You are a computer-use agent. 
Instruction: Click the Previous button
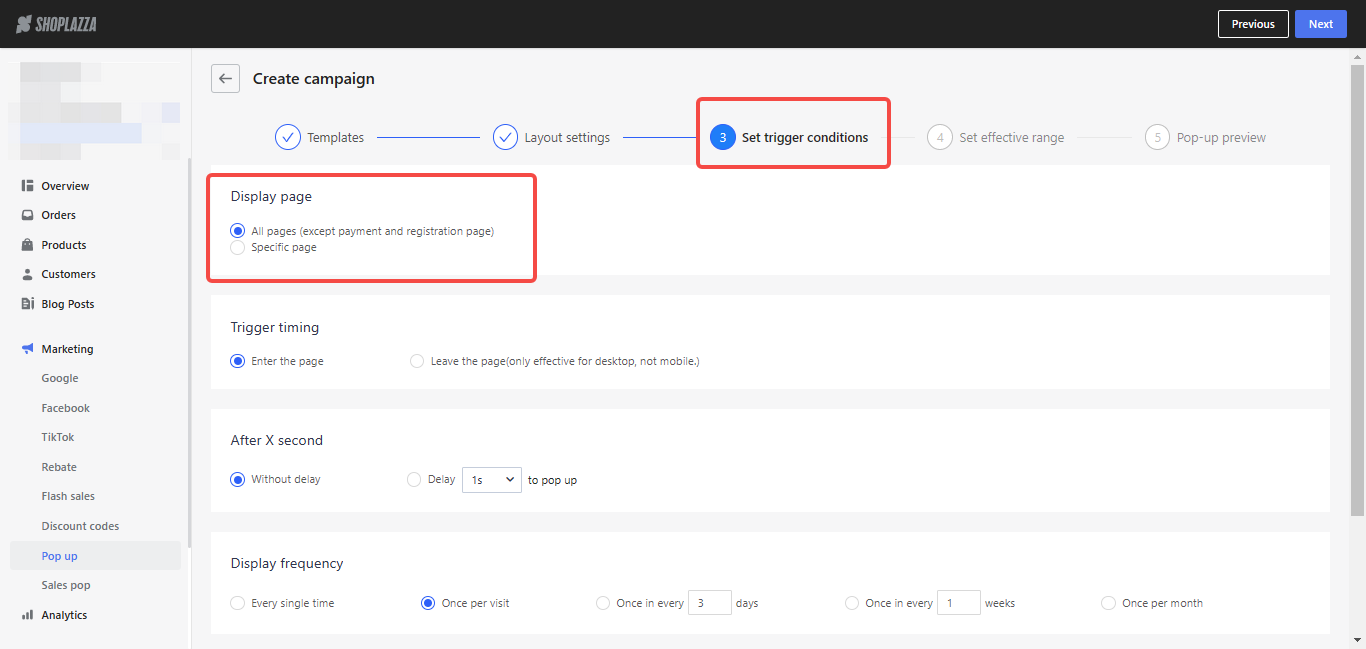[1253, 24]
